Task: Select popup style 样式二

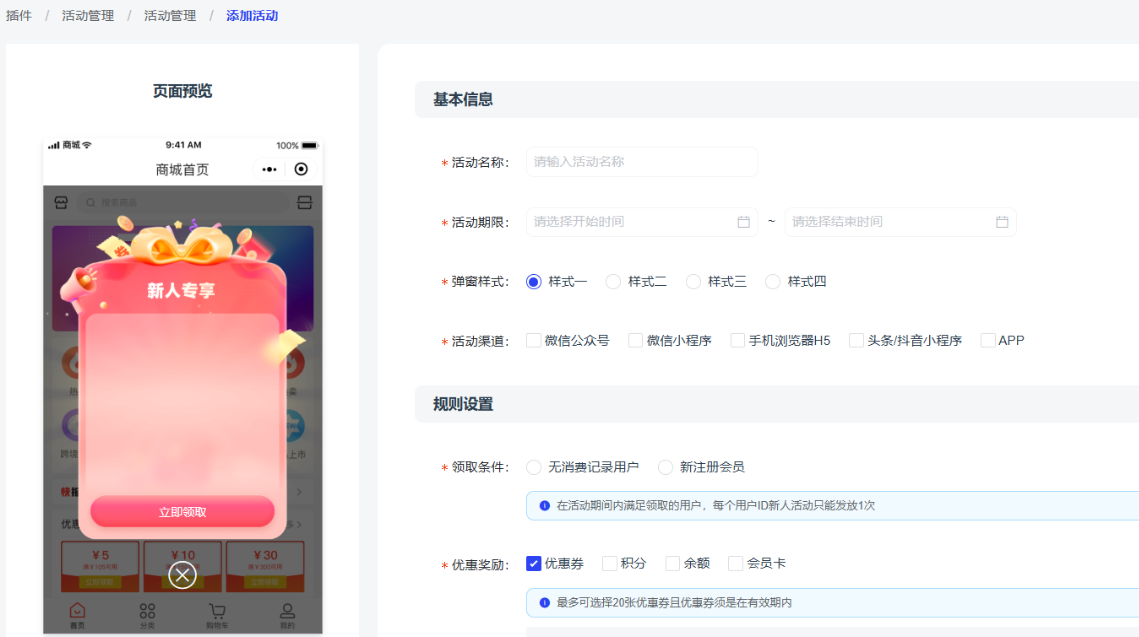Action: pos(613,282)
